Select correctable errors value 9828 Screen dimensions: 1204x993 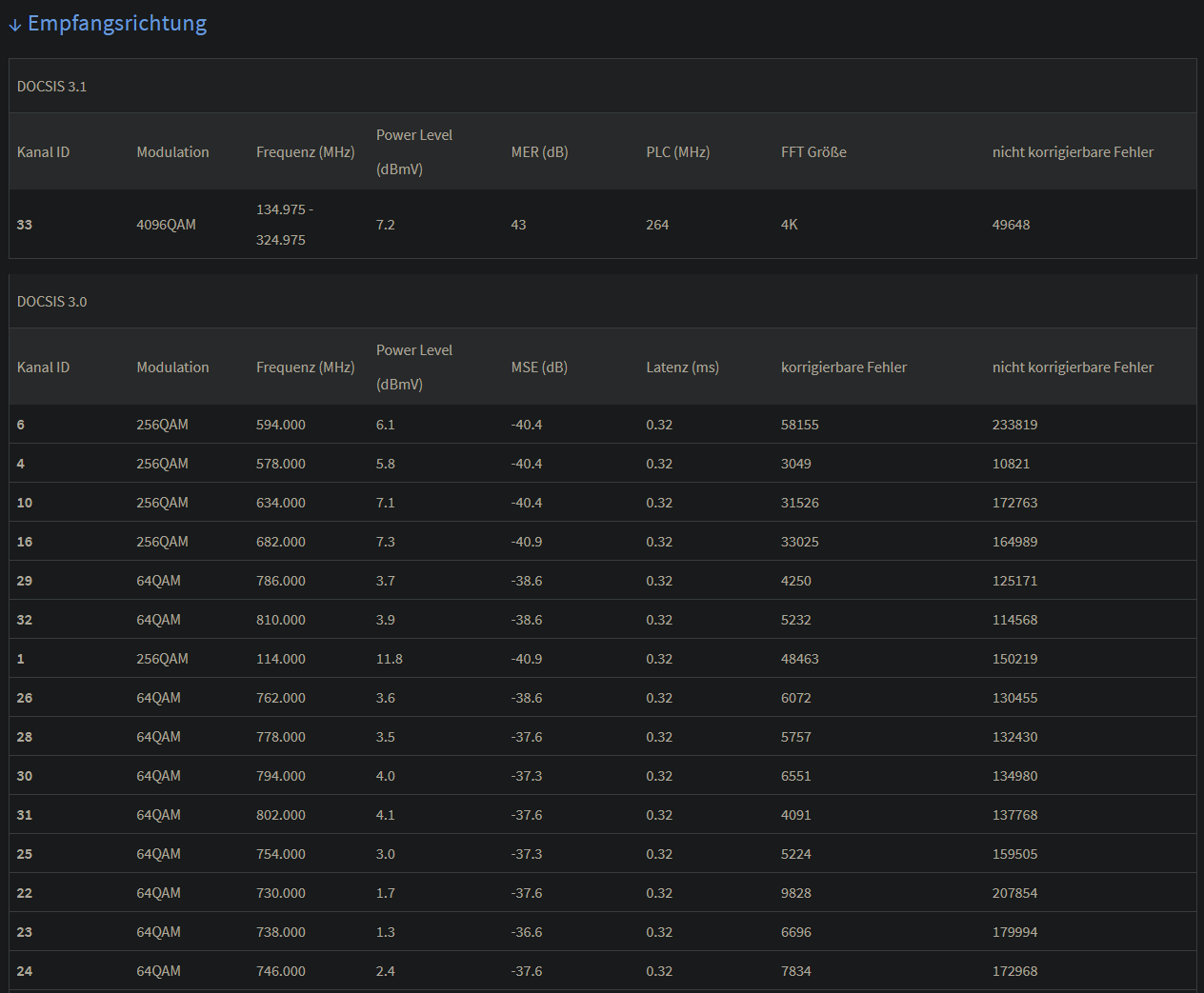pyautogui.click(x=795, y=893)
